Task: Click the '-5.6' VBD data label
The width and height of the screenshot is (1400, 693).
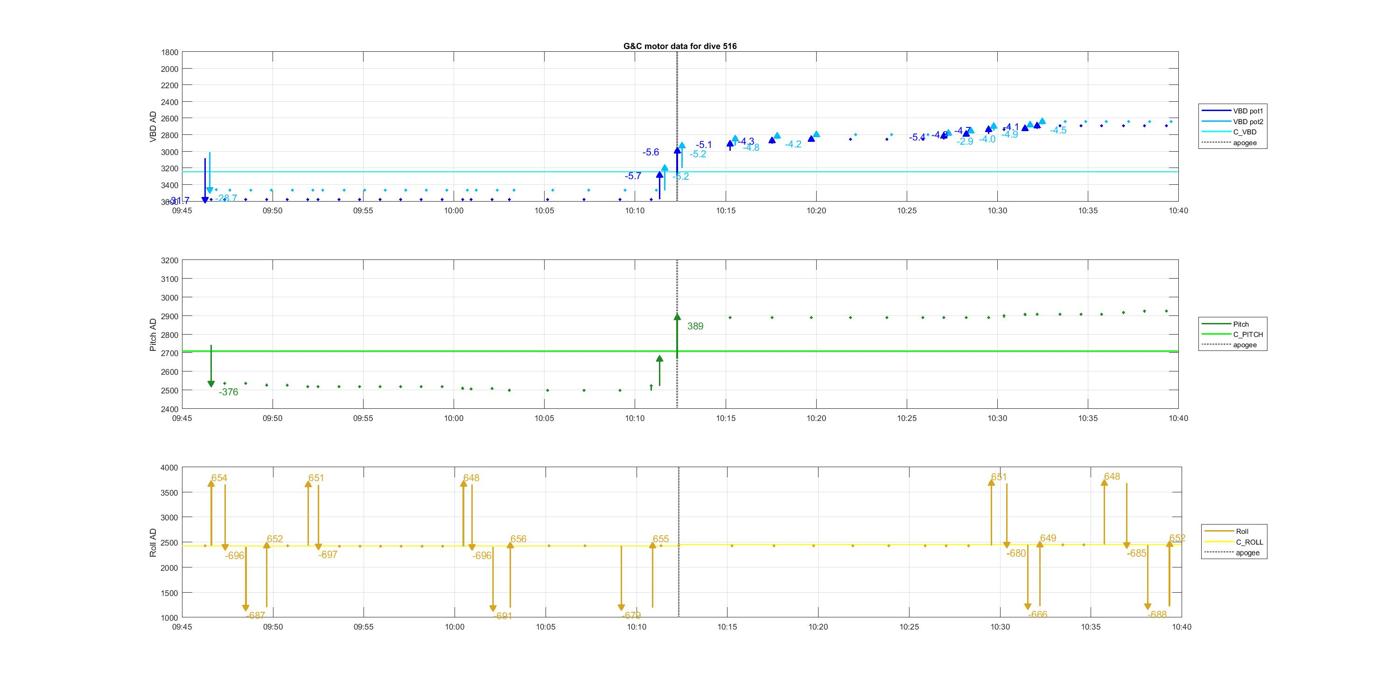Action: pos(651,152)
